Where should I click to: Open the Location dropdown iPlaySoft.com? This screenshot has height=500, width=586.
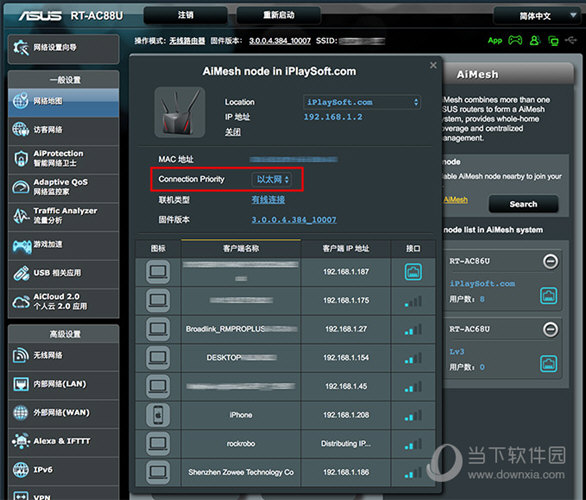tap(362, 102)
